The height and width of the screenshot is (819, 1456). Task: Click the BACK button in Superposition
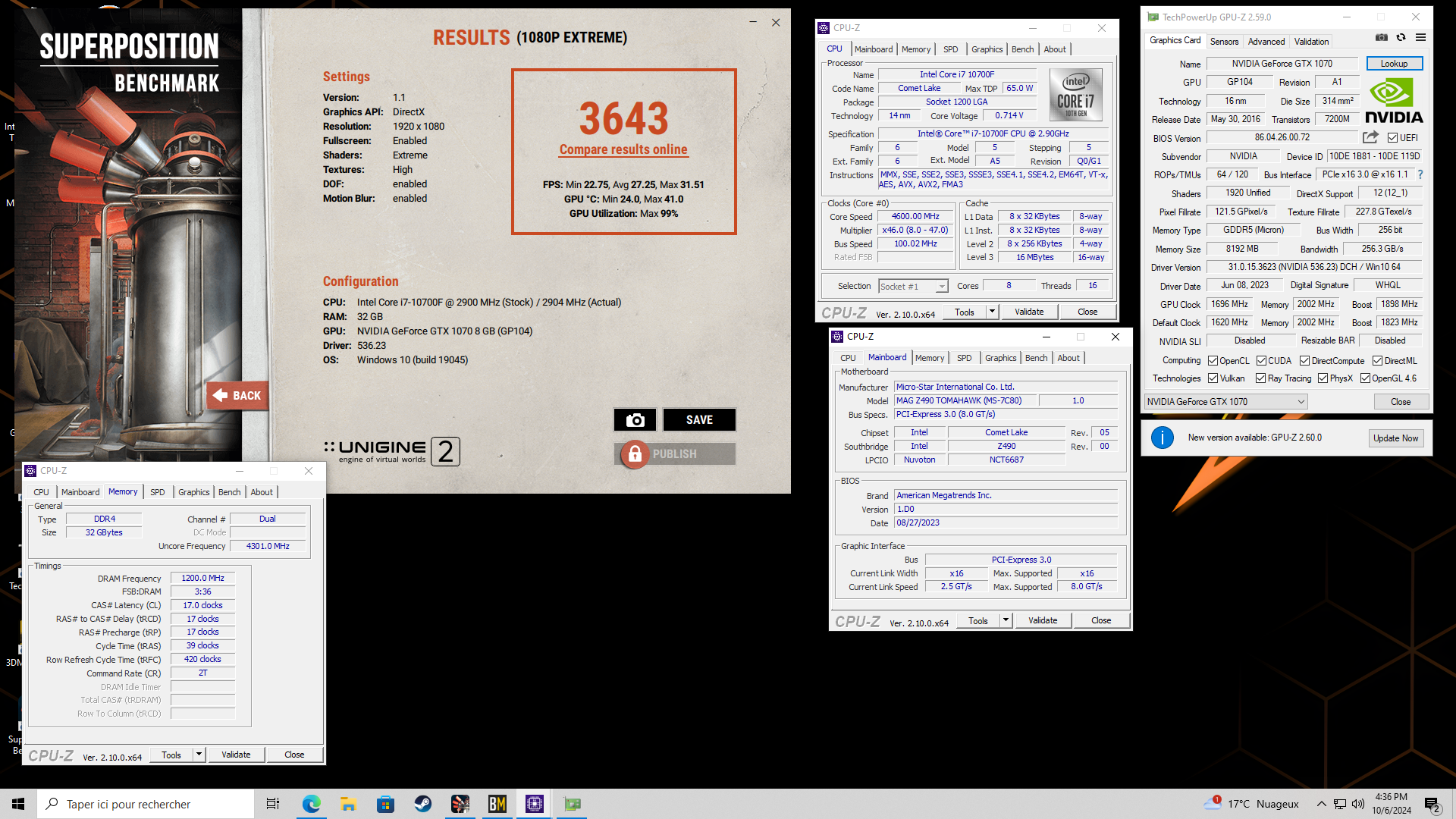pos(237,395)
